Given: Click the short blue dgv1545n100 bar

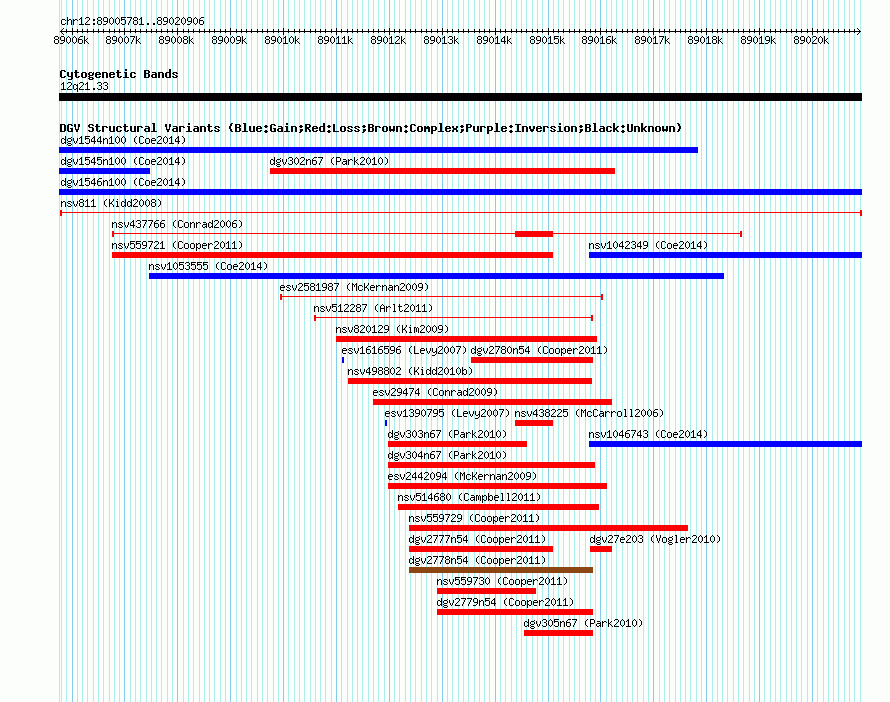Looking at the screenshot, I should pyautogui.click(x=104, y=171).
